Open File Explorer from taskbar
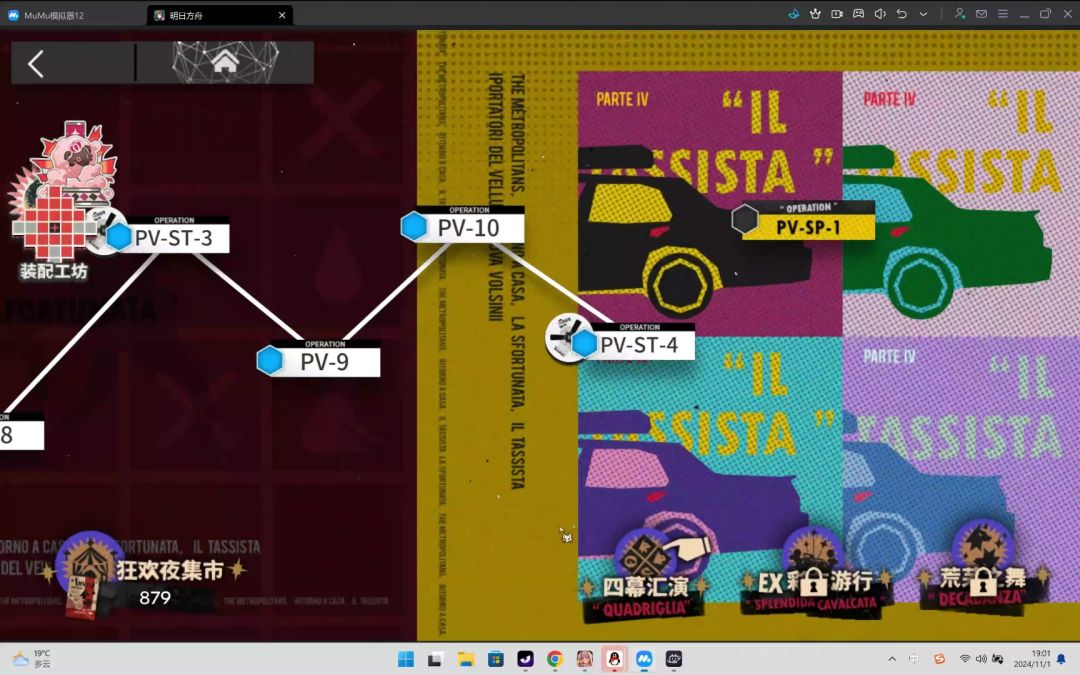Viewport: 1080px width, 675px height. click(466, 659)
